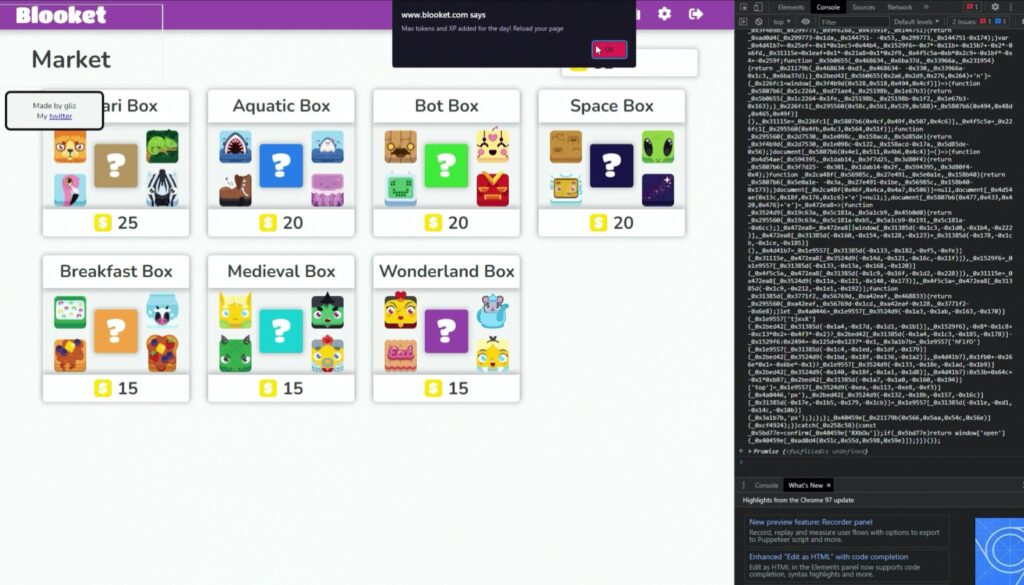Click the console Filter input field
This screenshot has height=585, width=1024.
pos(854,22)
